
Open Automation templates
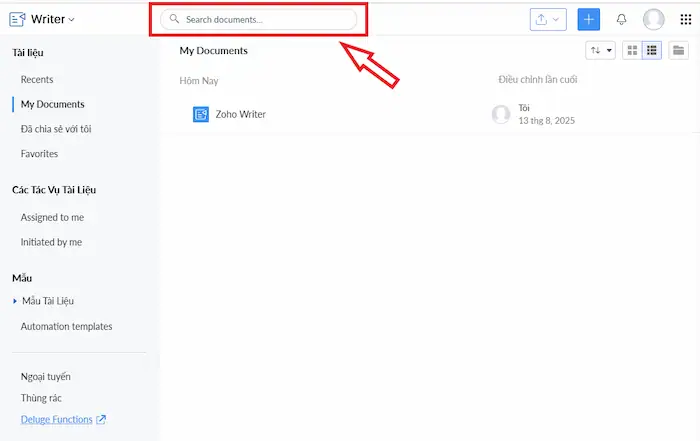pyautogui.click(x=66, y=326)
